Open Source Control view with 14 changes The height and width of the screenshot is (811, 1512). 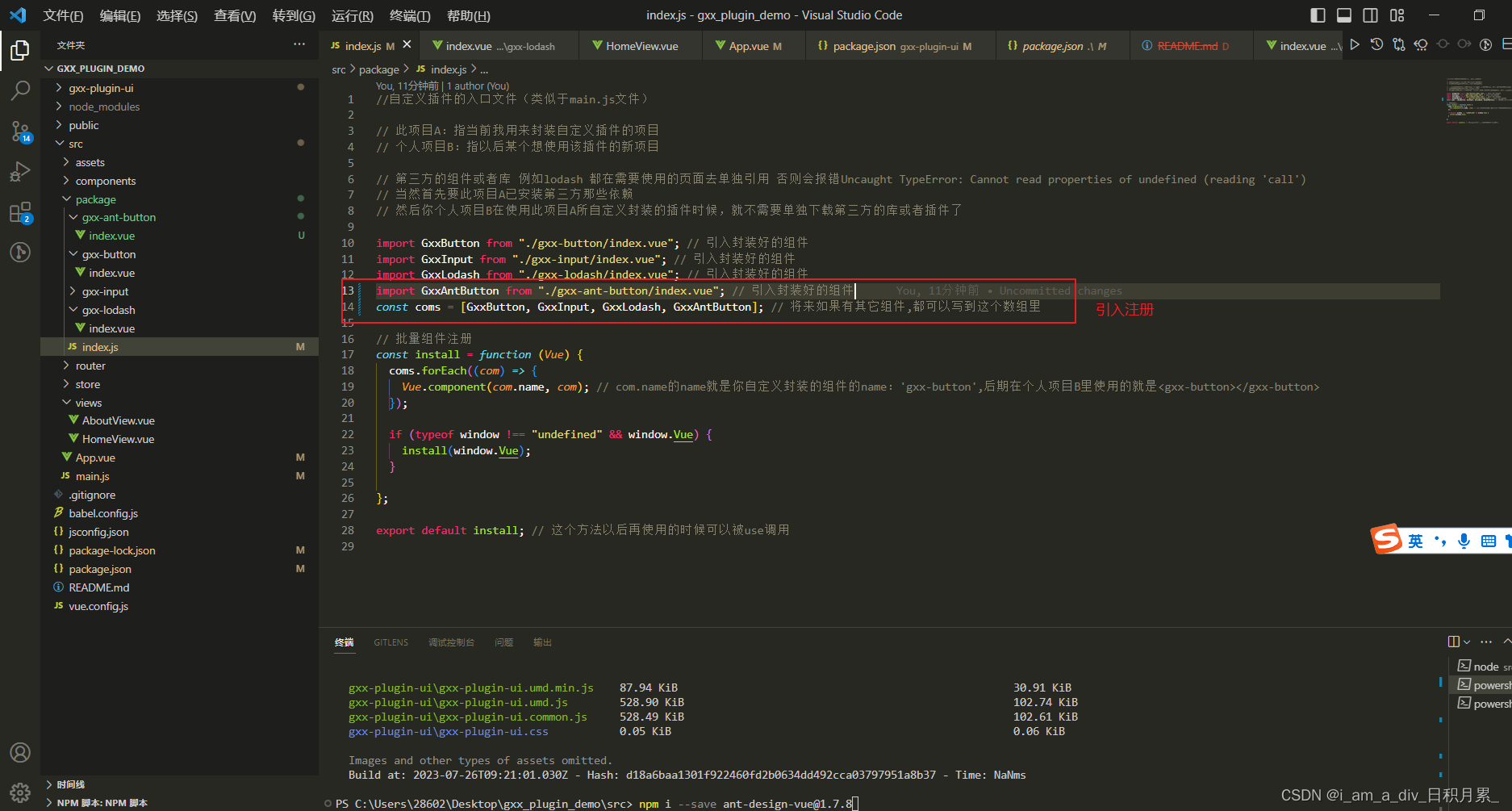pyautogui.click(x=19, y=131)
